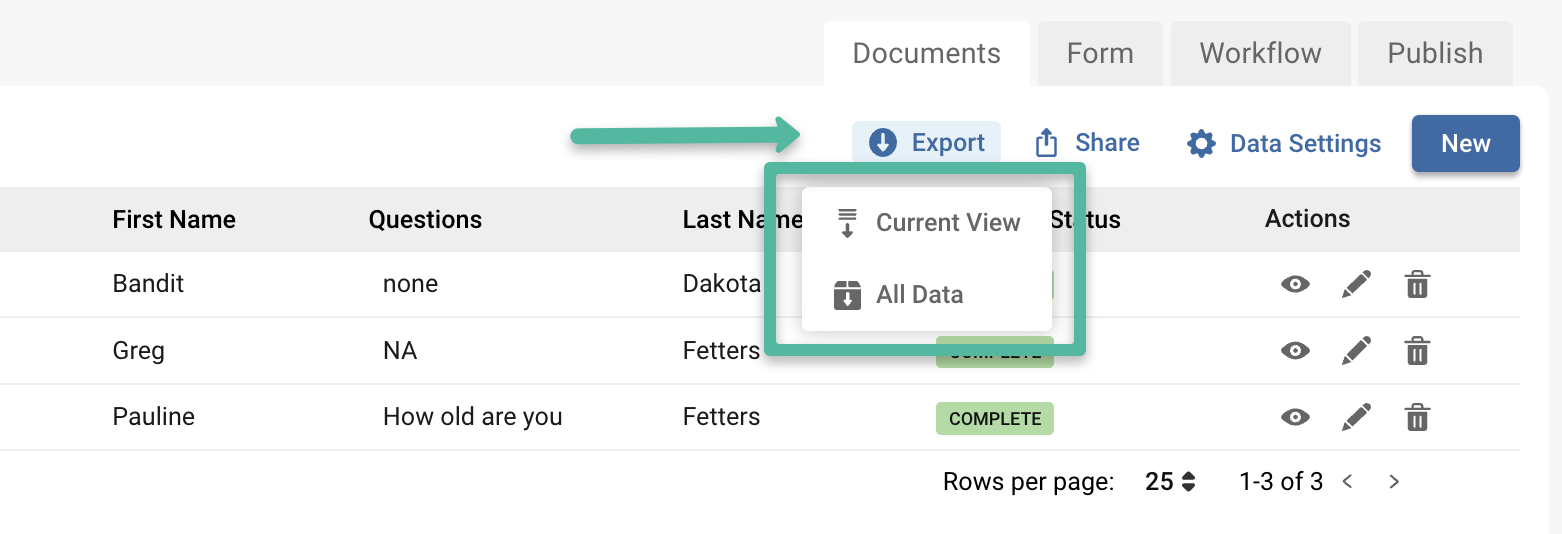
Task: Edit Pauline's row with the pencil icon
Action: coord(1356,417)
